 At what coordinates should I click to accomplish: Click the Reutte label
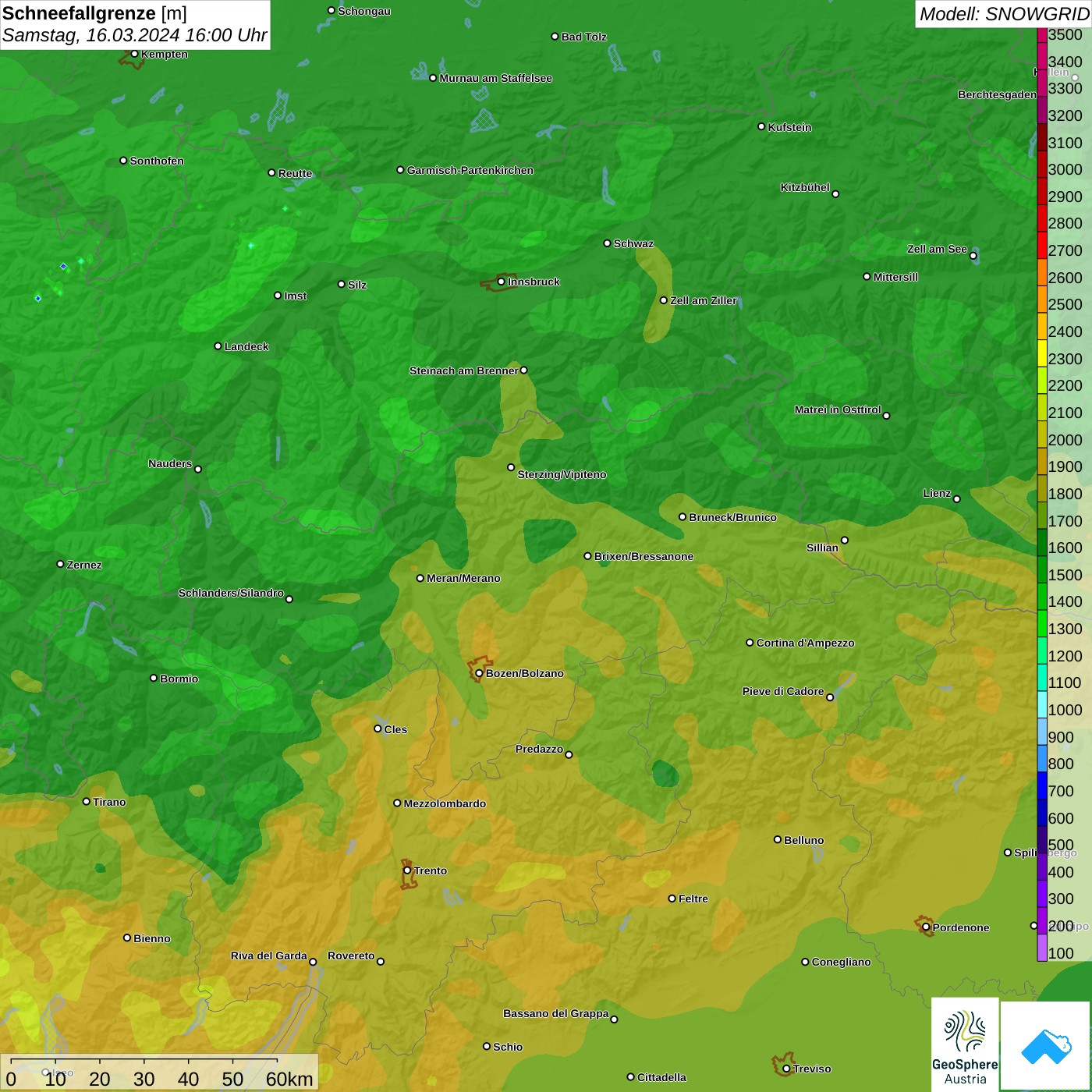pos(295,173)
